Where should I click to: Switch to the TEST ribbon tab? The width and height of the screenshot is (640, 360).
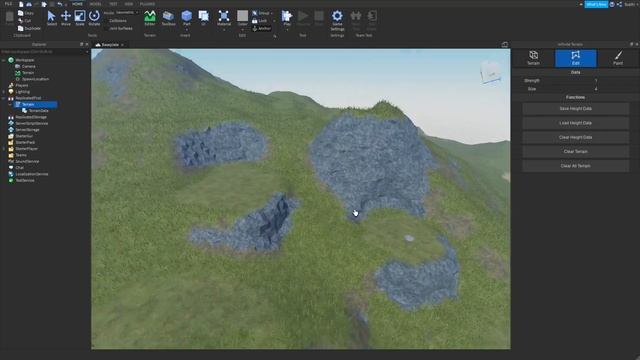pos(113,4)
